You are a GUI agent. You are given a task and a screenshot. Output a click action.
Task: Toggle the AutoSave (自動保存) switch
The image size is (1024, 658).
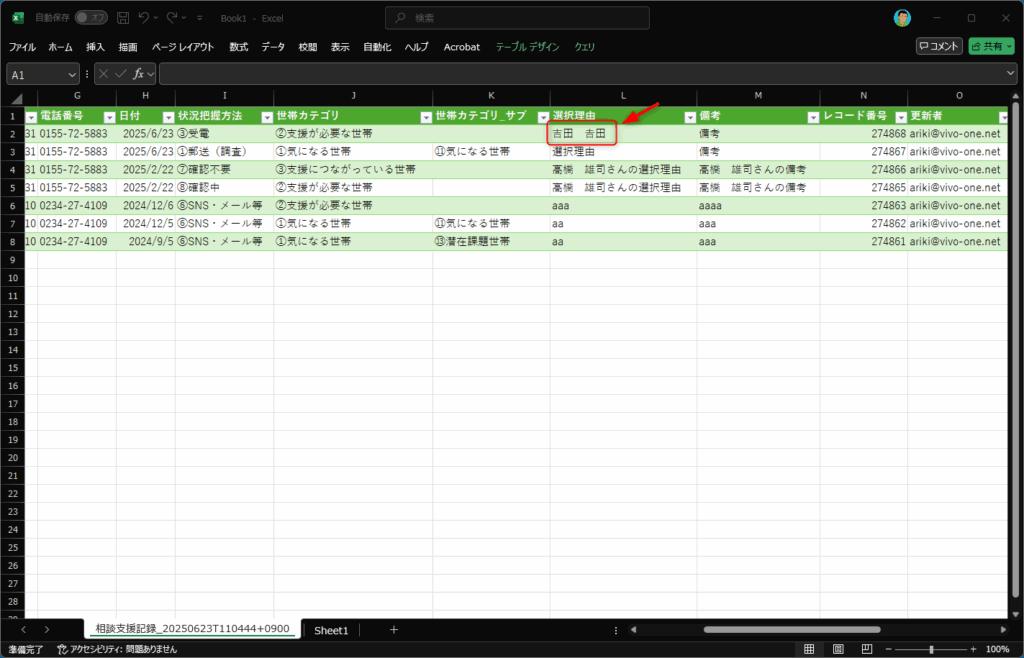click(91, 18)
